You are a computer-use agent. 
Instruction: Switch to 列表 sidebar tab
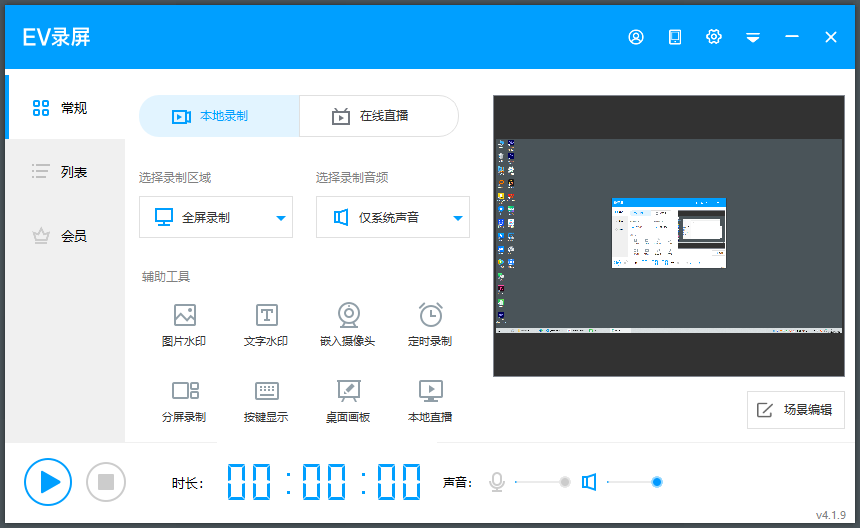[x=66, y=172]
